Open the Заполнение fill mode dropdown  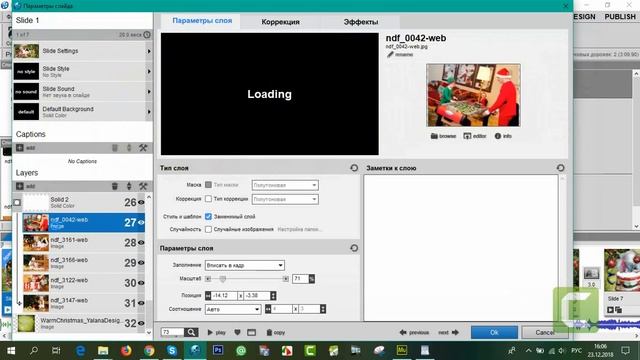click(244, 265)
